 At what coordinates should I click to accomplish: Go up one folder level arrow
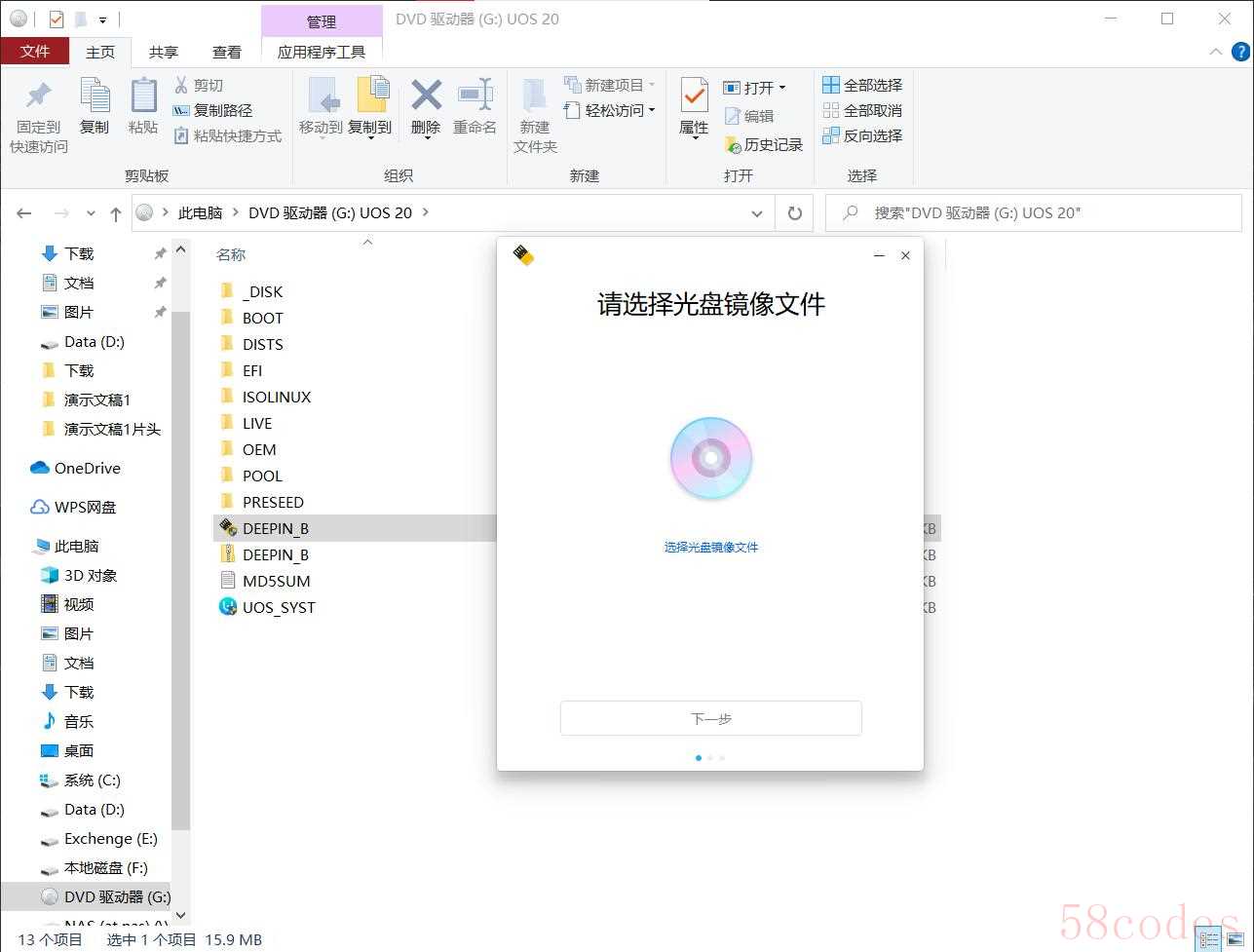pyautogui.click(x=116, y=212)
